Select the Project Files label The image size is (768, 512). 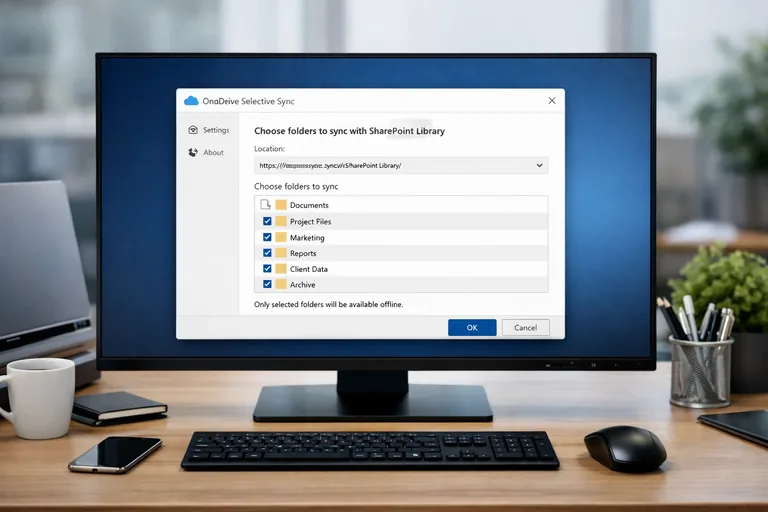tap(311, 221)
